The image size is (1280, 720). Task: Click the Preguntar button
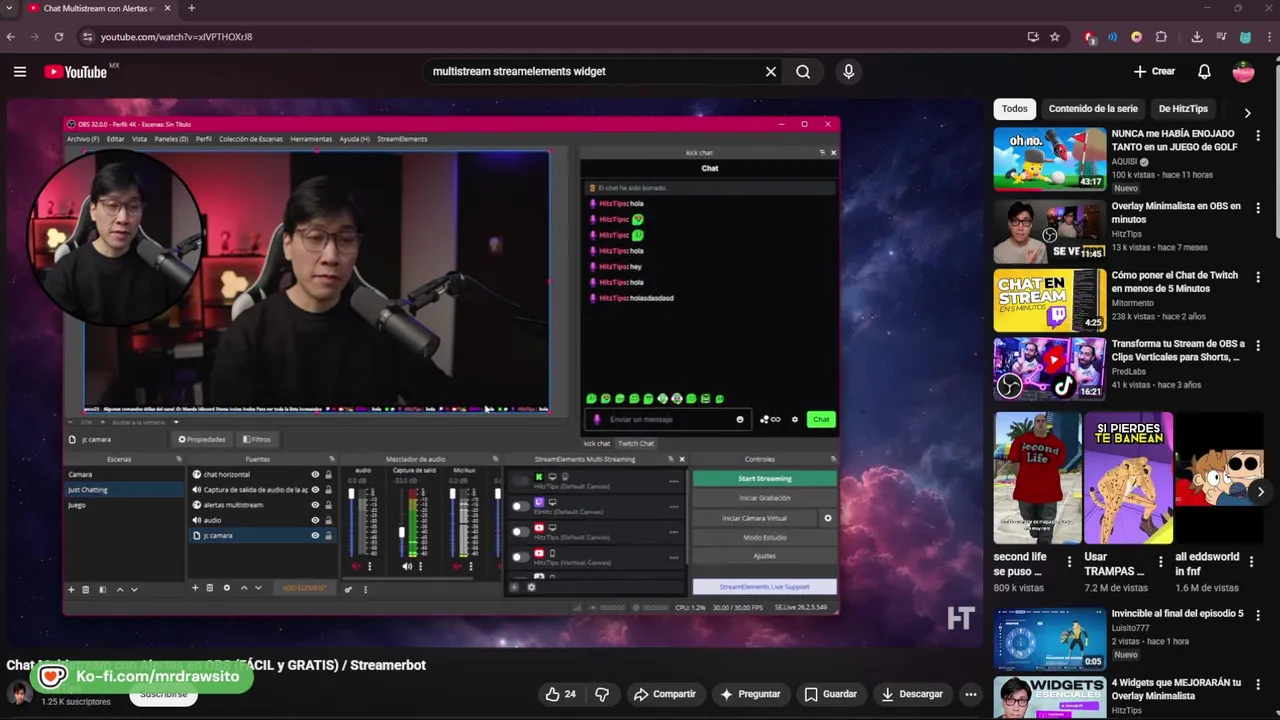(751, 694)
